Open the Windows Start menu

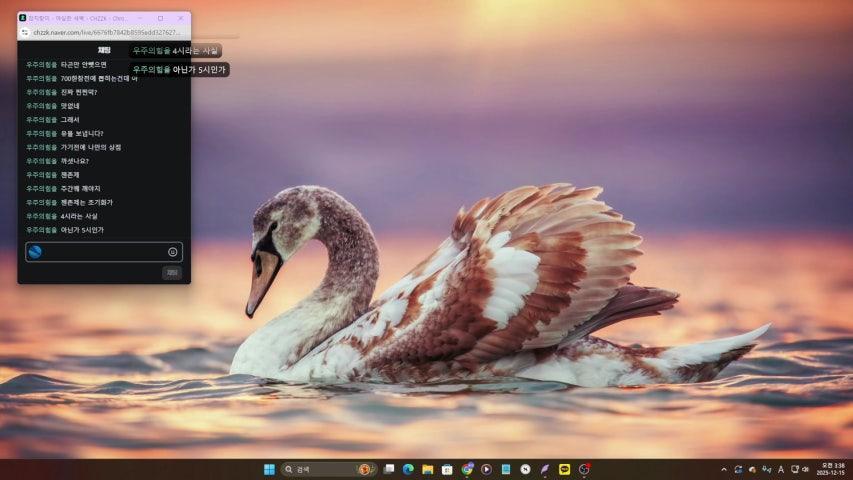tap(269, 469)
